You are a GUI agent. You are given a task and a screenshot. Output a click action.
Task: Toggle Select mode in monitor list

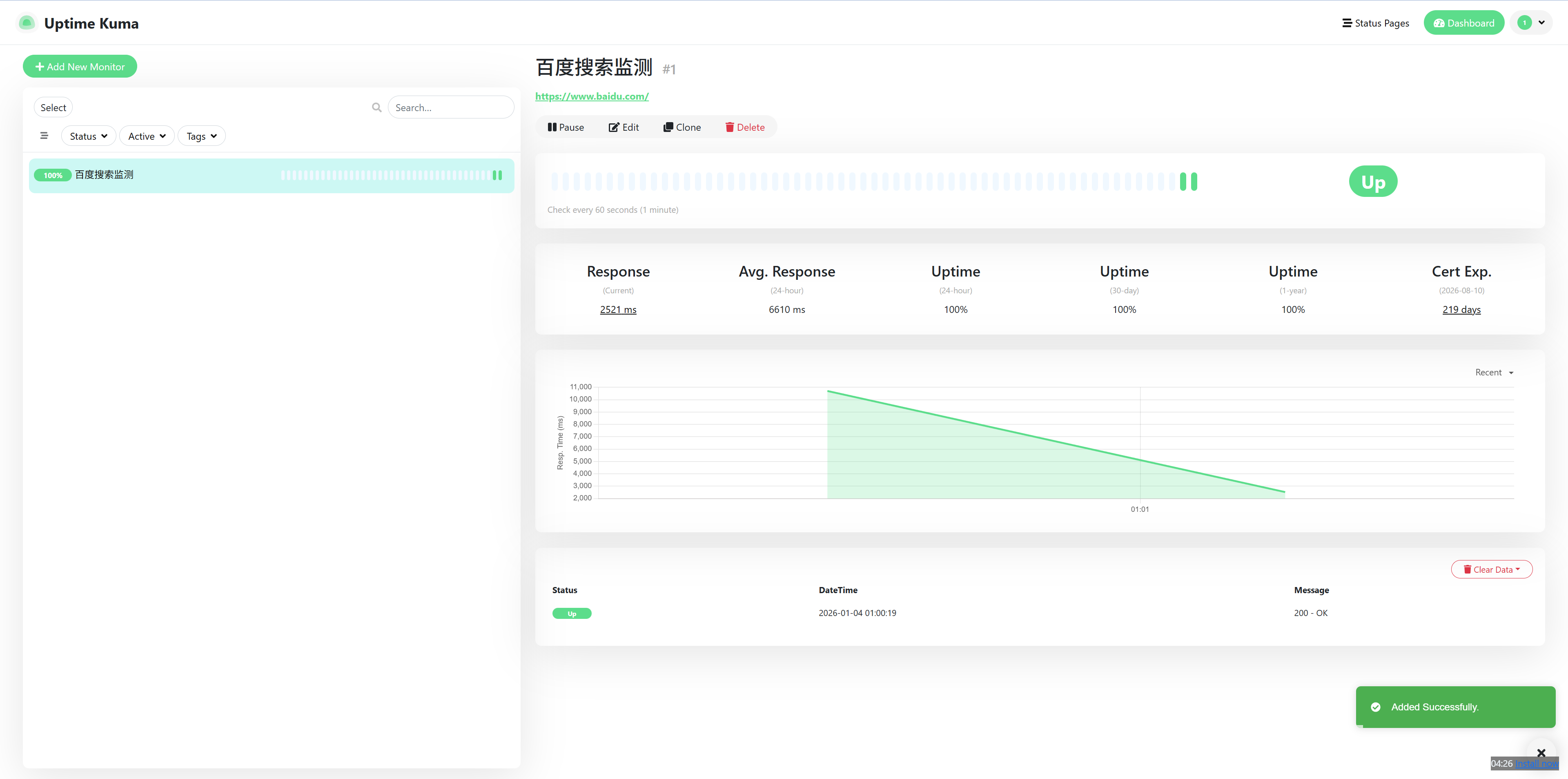tap(53, 107)
